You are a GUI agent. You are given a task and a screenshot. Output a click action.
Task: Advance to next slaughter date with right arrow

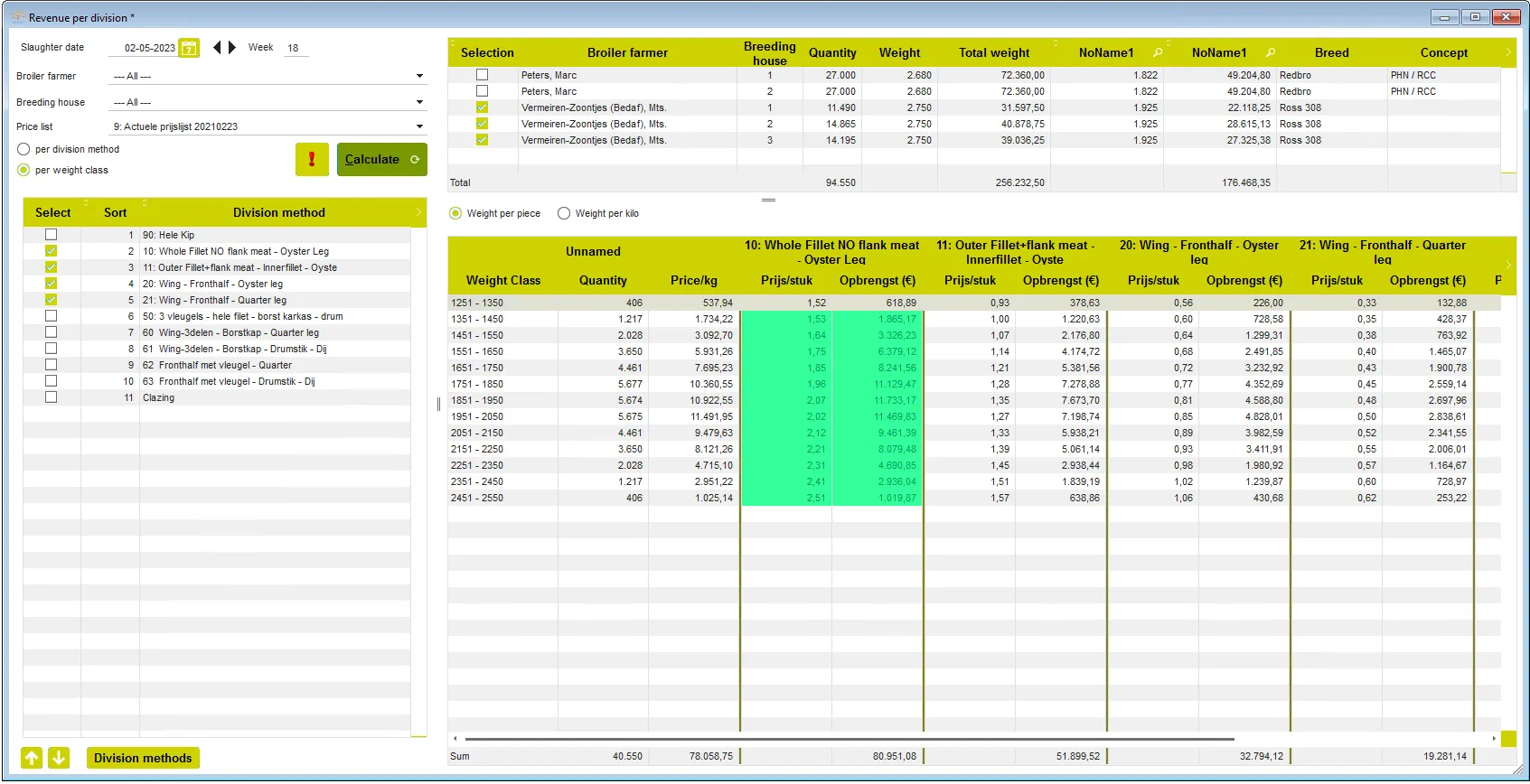point(232,48)
